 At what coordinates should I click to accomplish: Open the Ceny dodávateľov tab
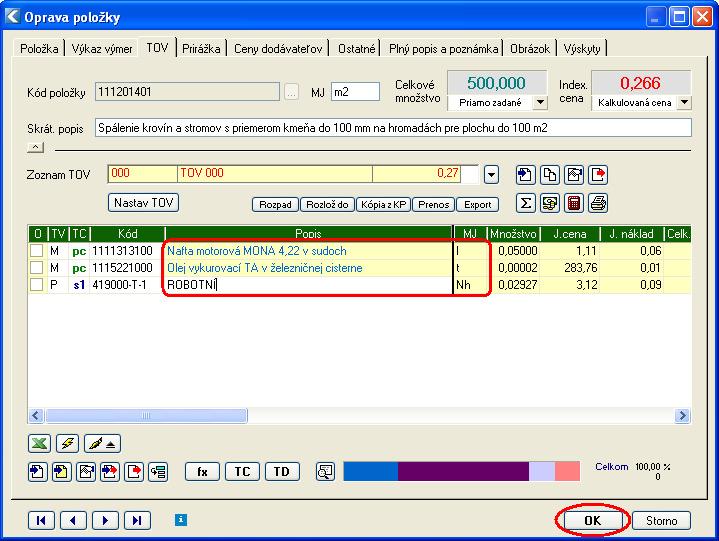point(278,48)
